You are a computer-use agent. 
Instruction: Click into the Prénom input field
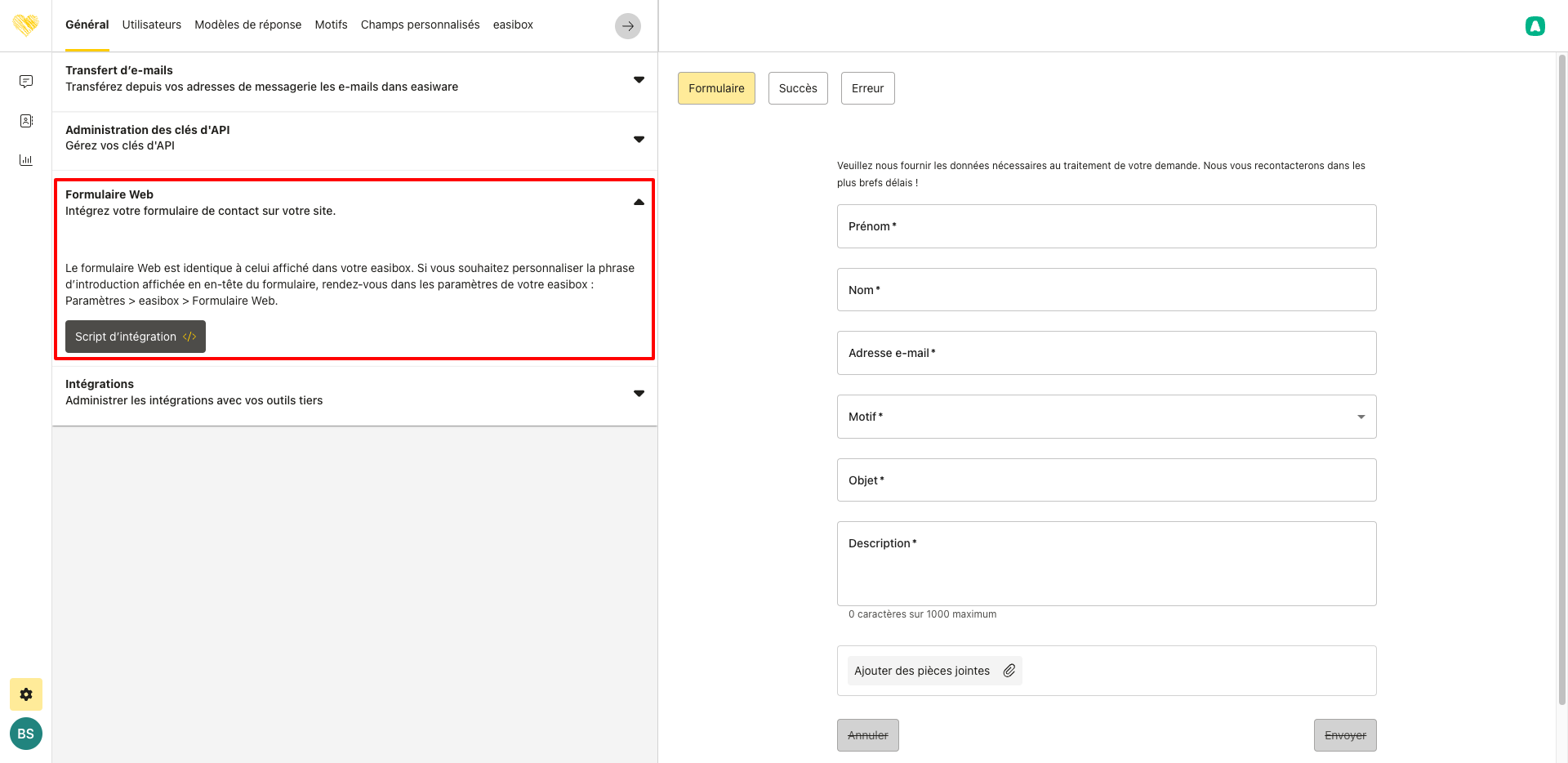tap(1107, 226)
